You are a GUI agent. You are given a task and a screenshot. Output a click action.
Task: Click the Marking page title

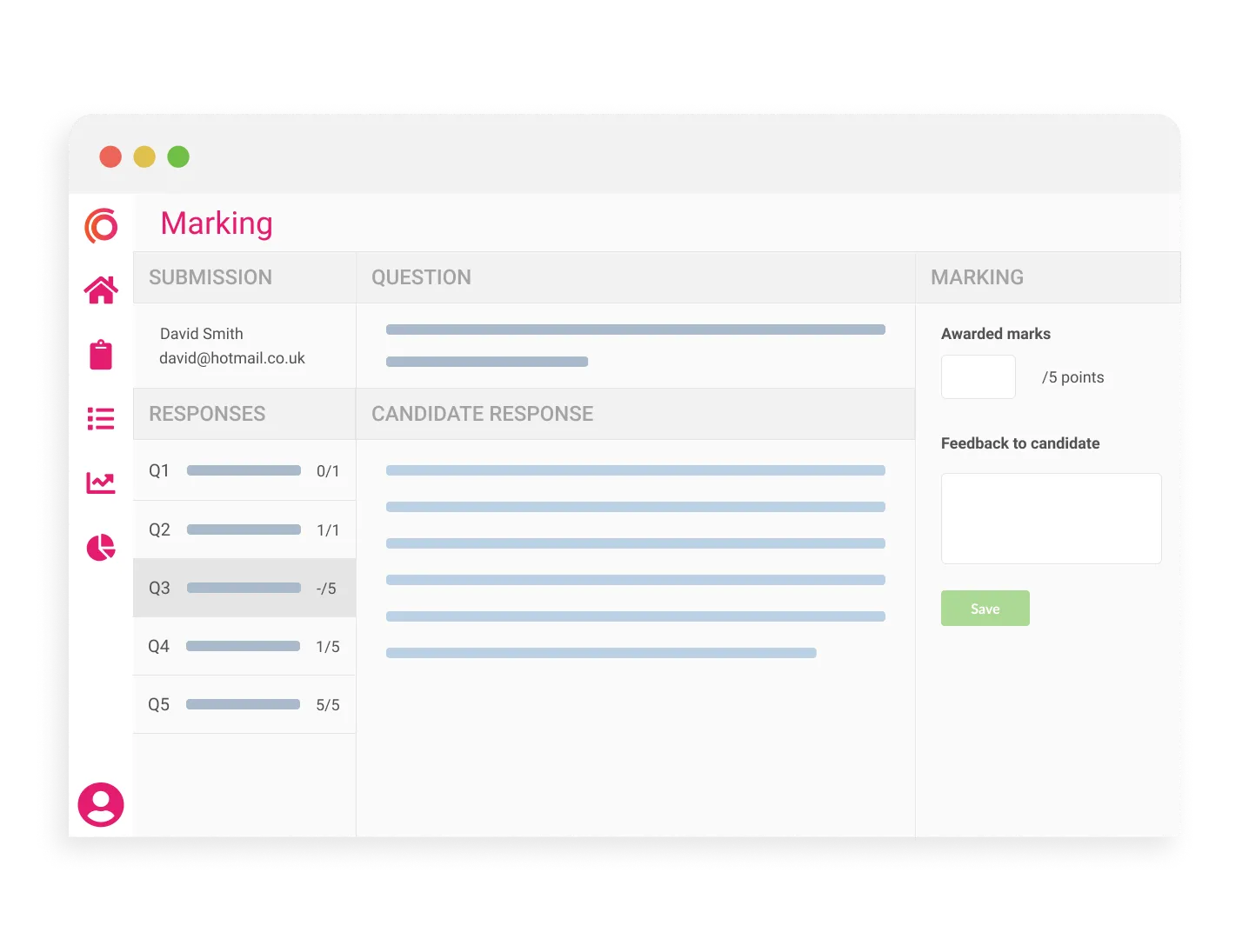(217, 223)
